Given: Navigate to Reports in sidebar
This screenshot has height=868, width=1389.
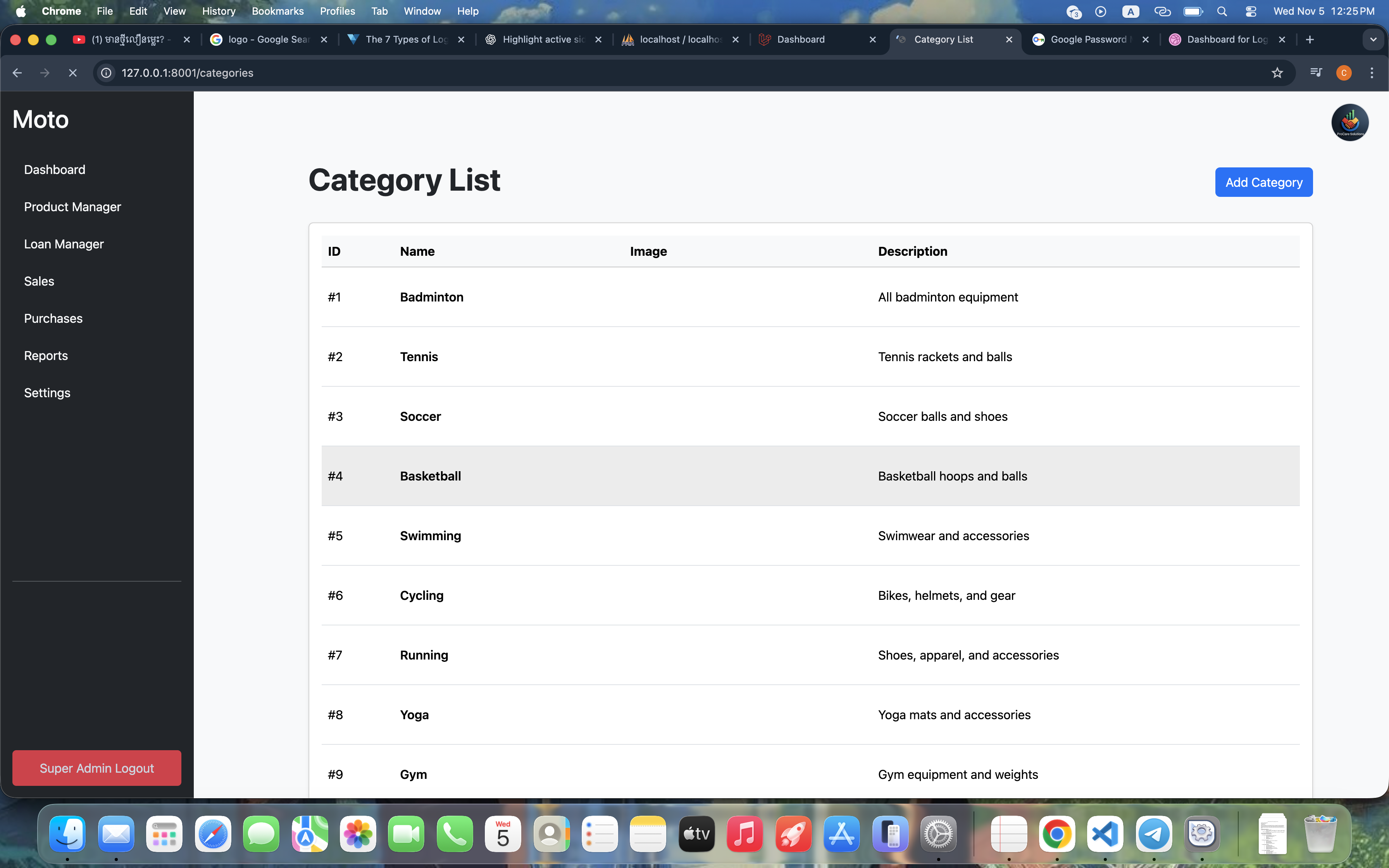Looking at the screenshot, I should 46,356.
